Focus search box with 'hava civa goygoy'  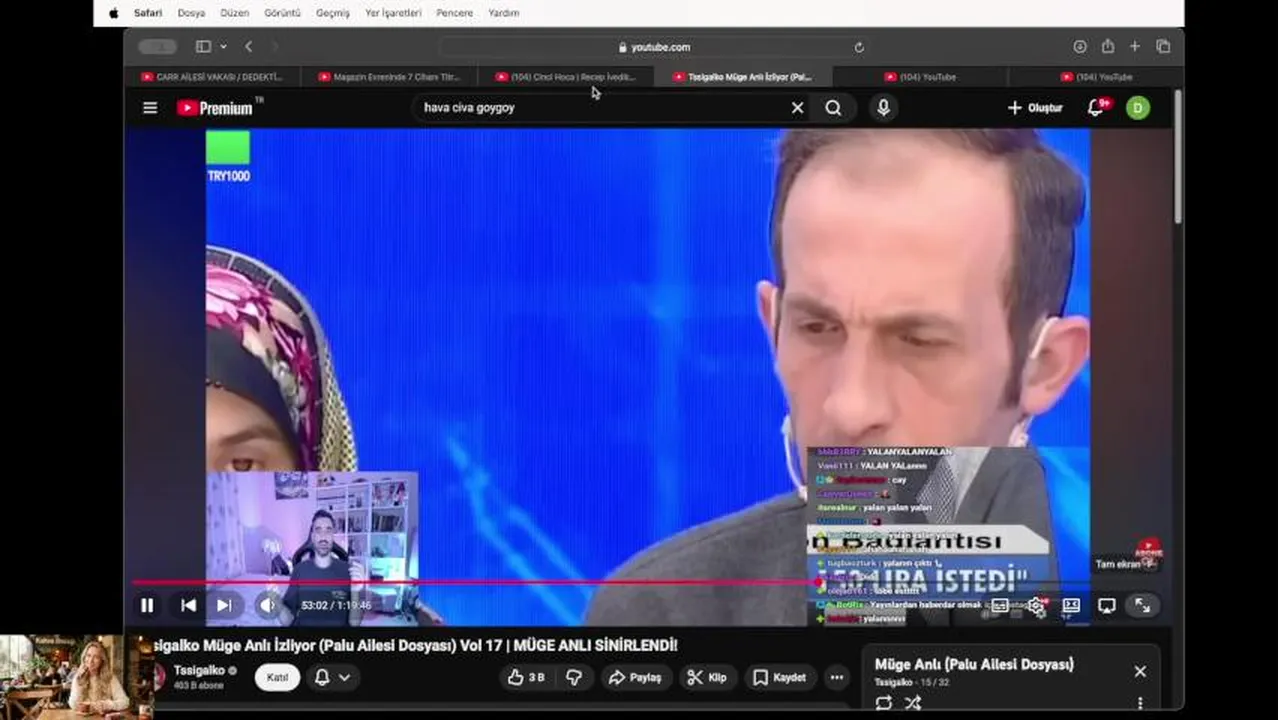600,108
